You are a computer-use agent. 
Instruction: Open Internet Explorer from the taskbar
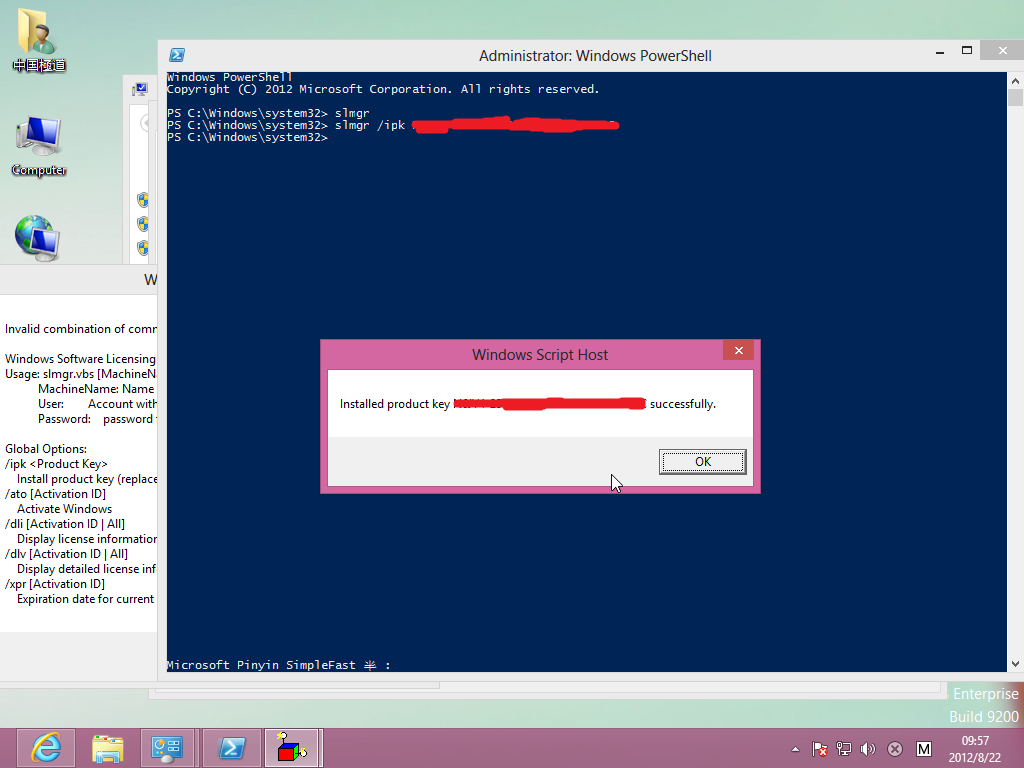46,748
